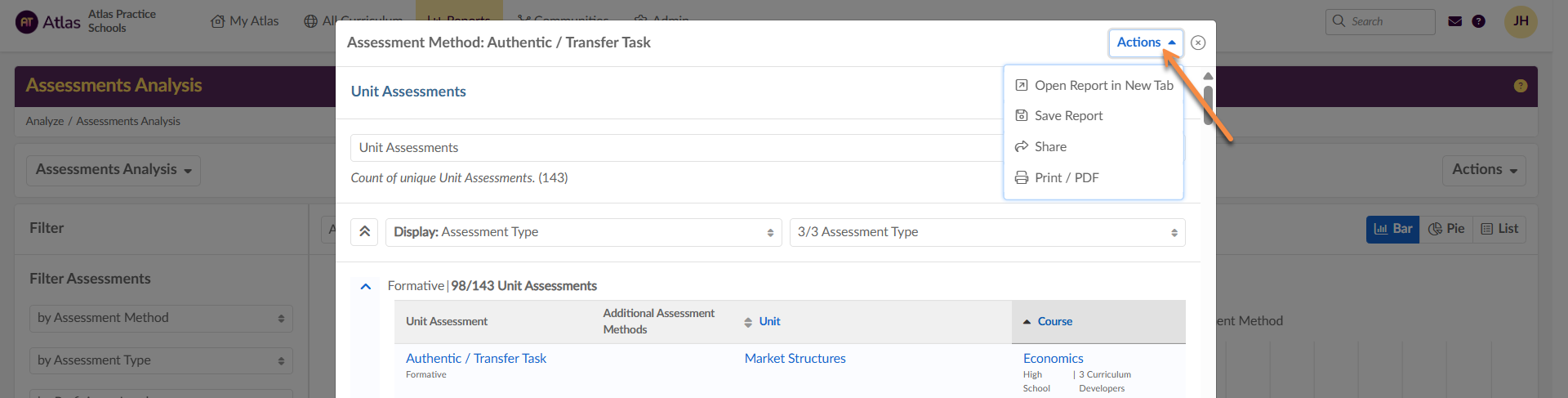
Task: Select Save Report menu option
Action: [x=1067, y=116]
